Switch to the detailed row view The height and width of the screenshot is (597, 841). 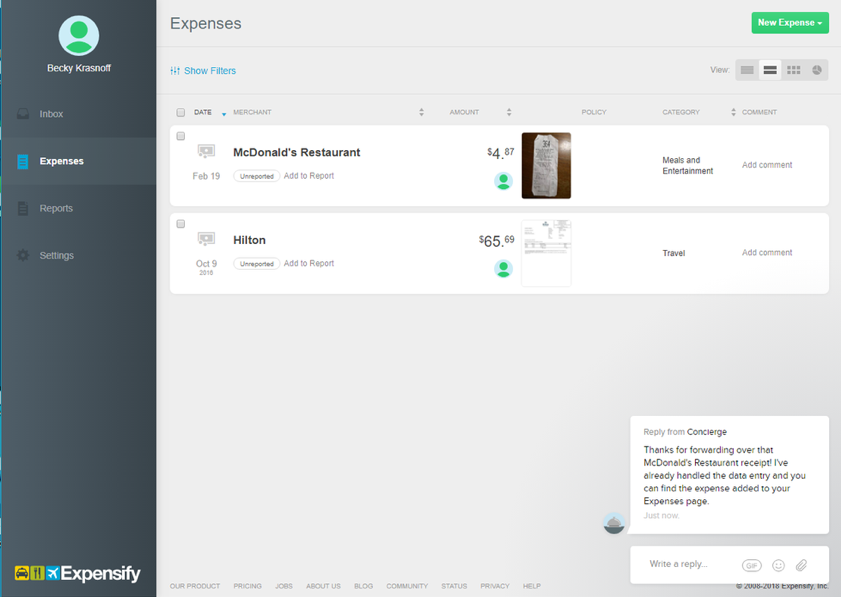tap(770, 70)
